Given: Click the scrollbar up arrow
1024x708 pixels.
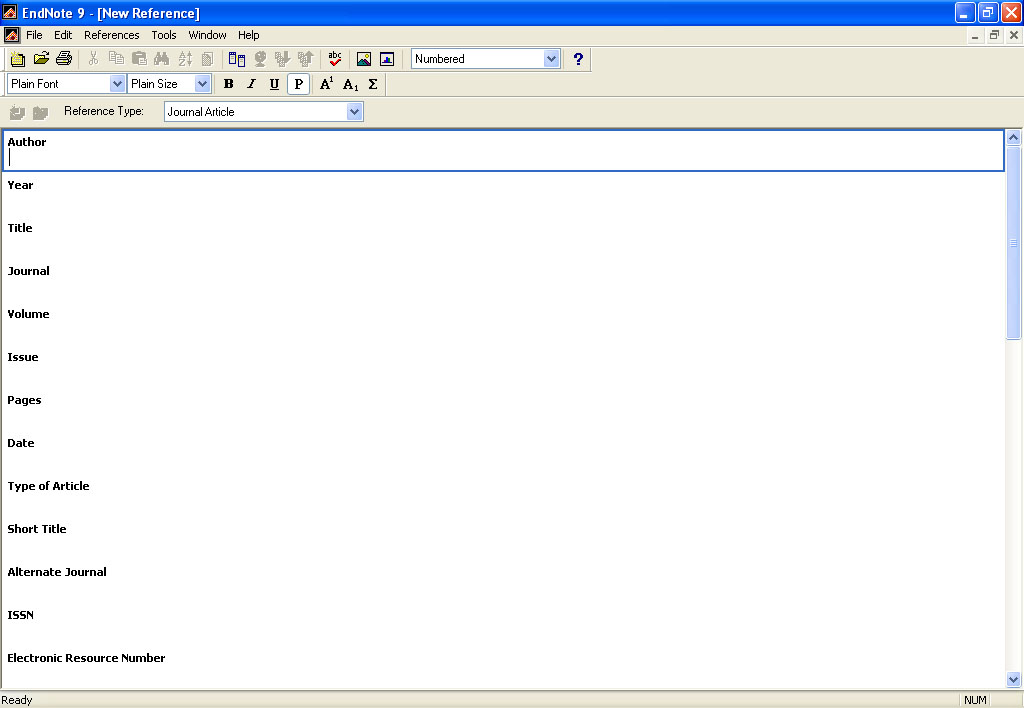Looking at the screenshot, I should coord(1014,137).
